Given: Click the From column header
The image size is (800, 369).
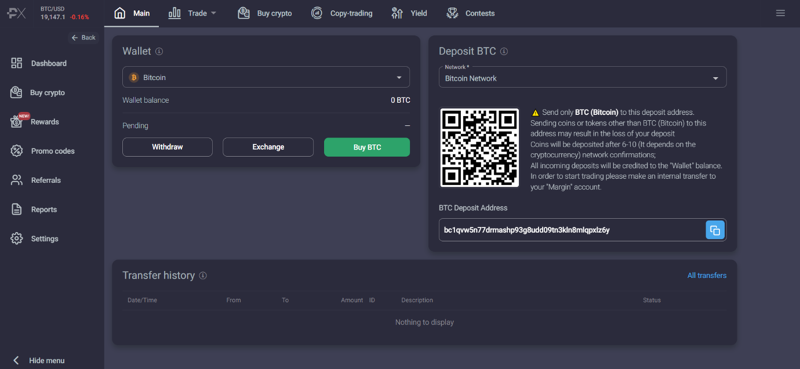Looking at the screenshot, I should pos(234,300).
